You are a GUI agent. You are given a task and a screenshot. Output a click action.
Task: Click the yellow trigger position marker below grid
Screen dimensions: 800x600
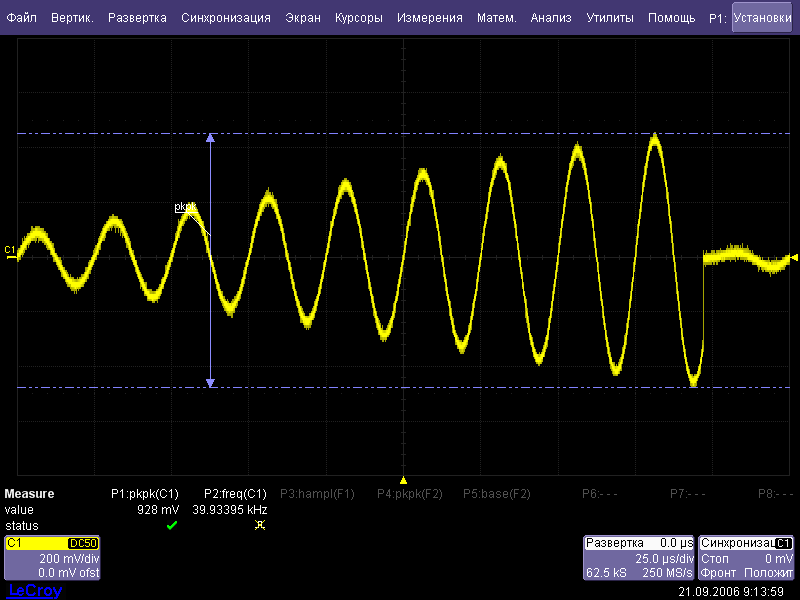[x=403, y=479]
